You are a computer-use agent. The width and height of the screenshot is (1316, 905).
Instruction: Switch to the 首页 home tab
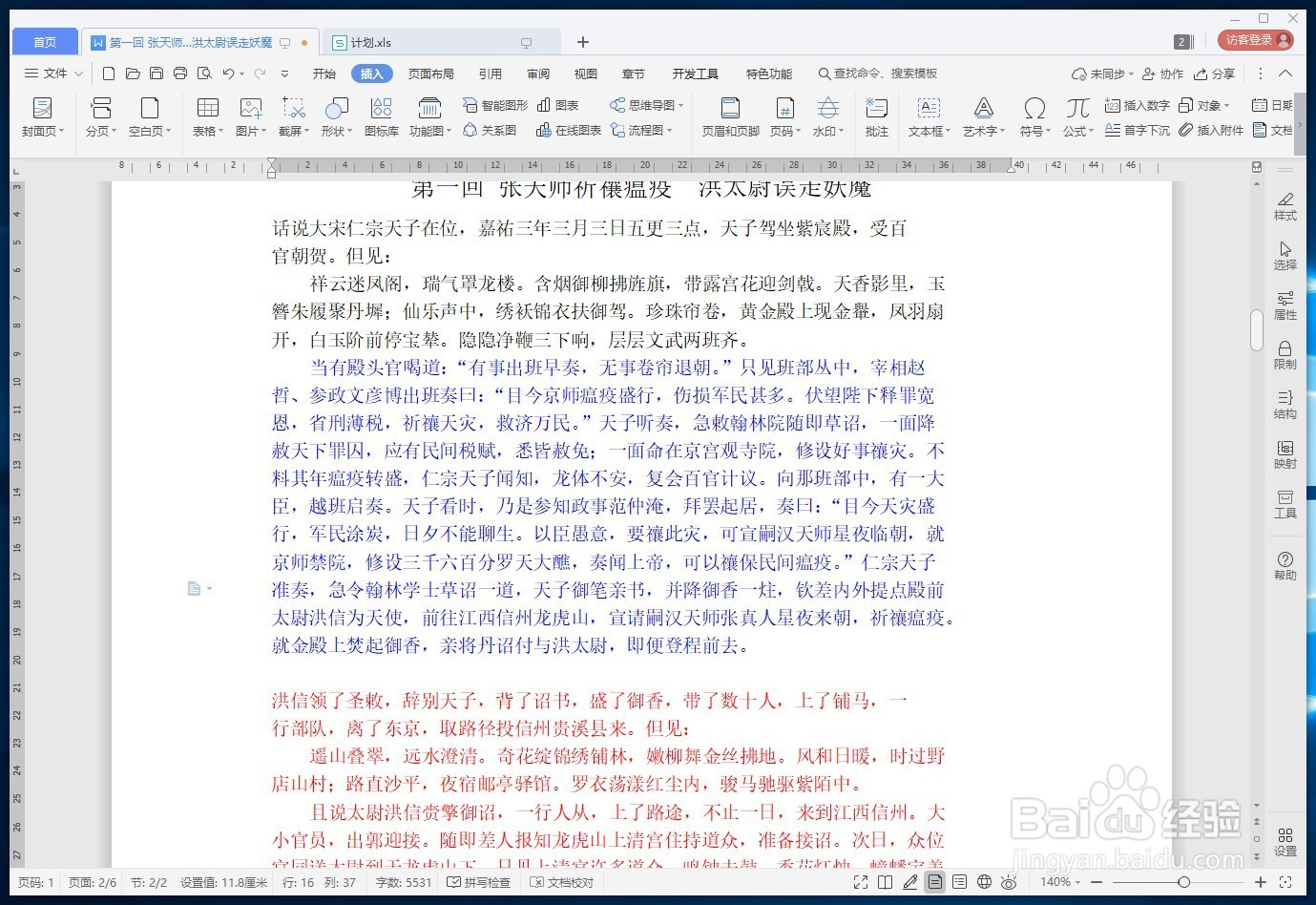coord(45,42)
